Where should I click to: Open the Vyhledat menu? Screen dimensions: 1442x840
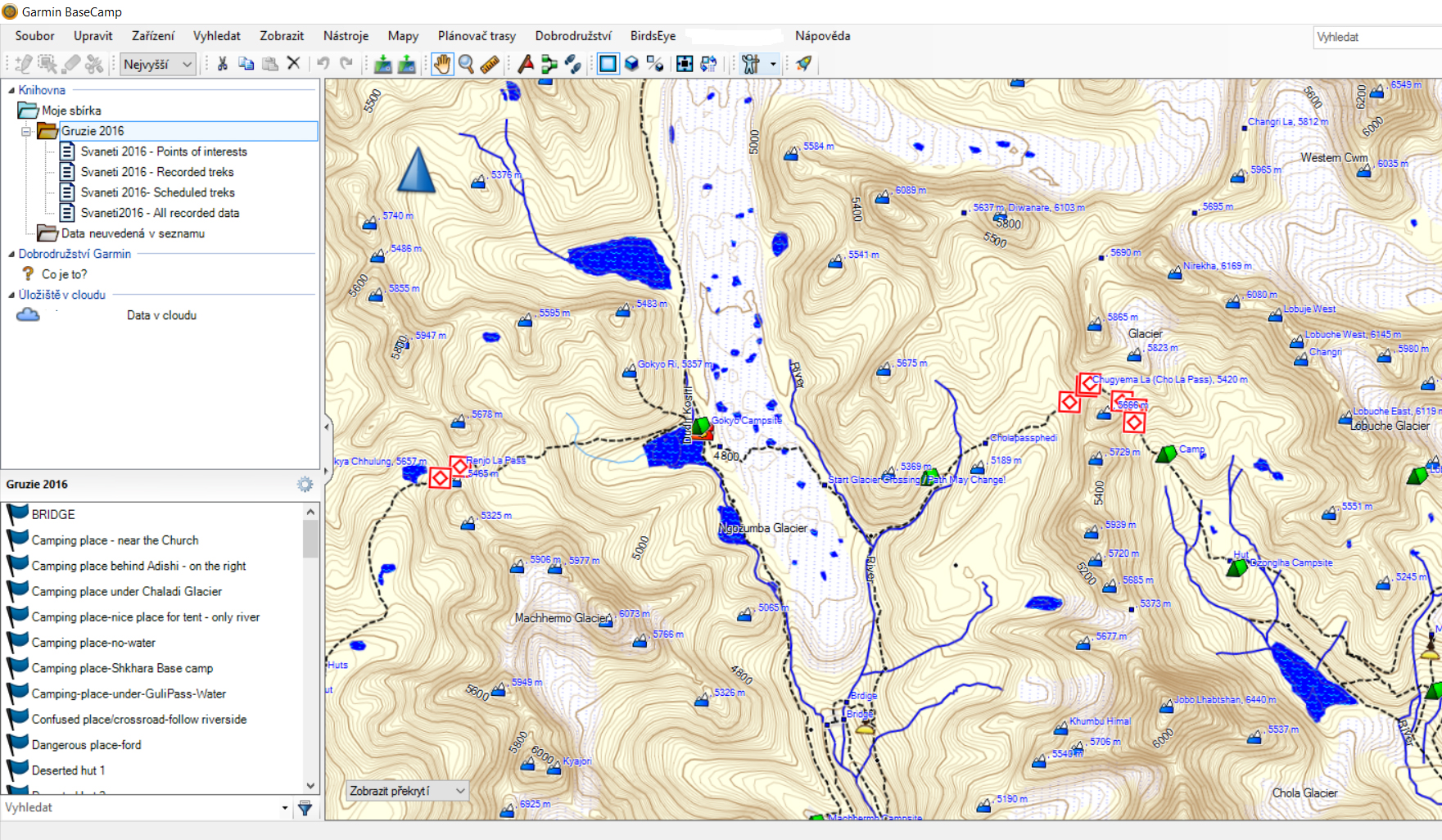pos(217,36)
